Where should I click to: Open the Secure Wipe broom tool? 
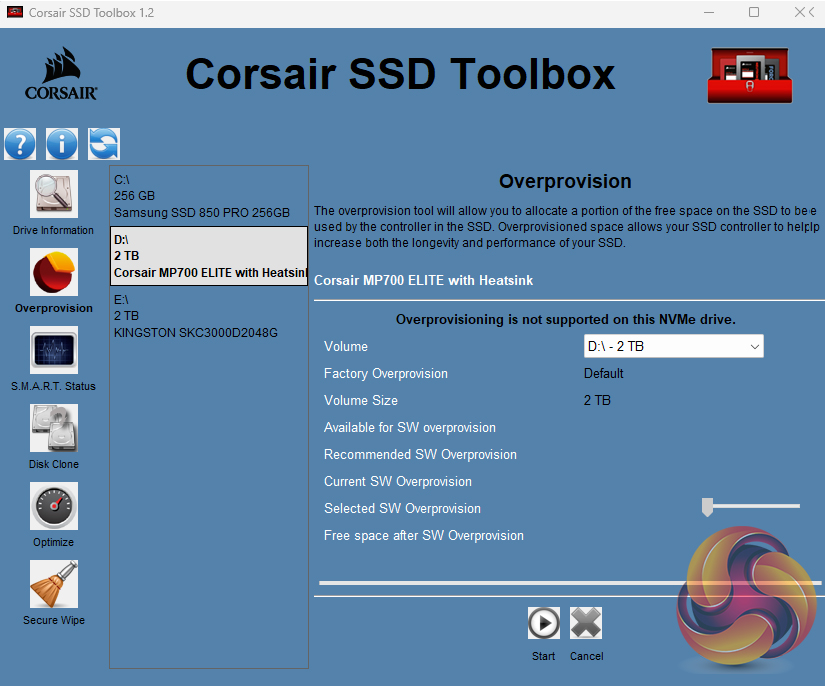[x=54, y=585]
